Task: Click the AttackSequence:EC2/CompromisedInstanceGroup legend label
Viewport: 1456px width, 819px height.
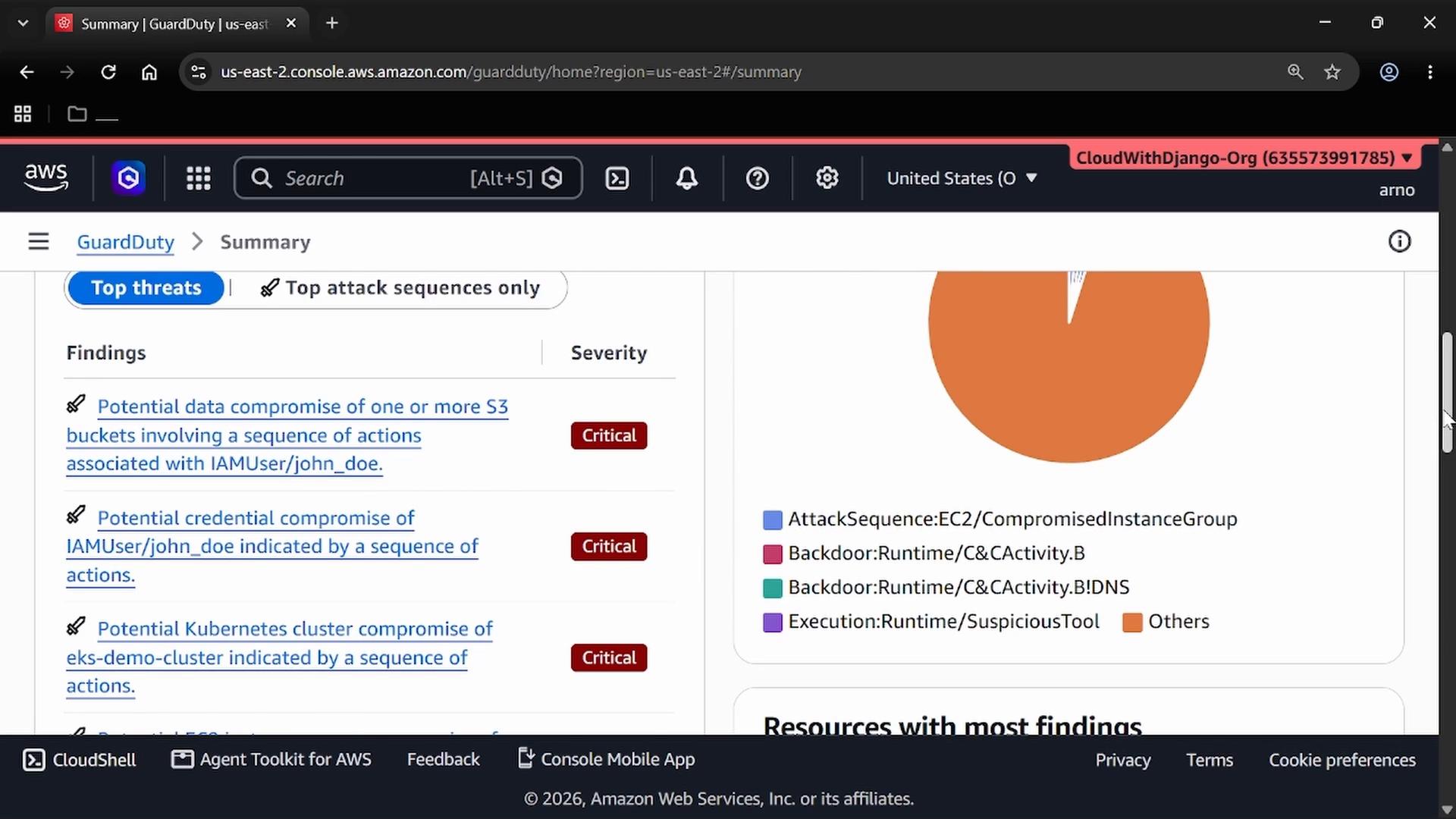Action: click(1012, 519)
